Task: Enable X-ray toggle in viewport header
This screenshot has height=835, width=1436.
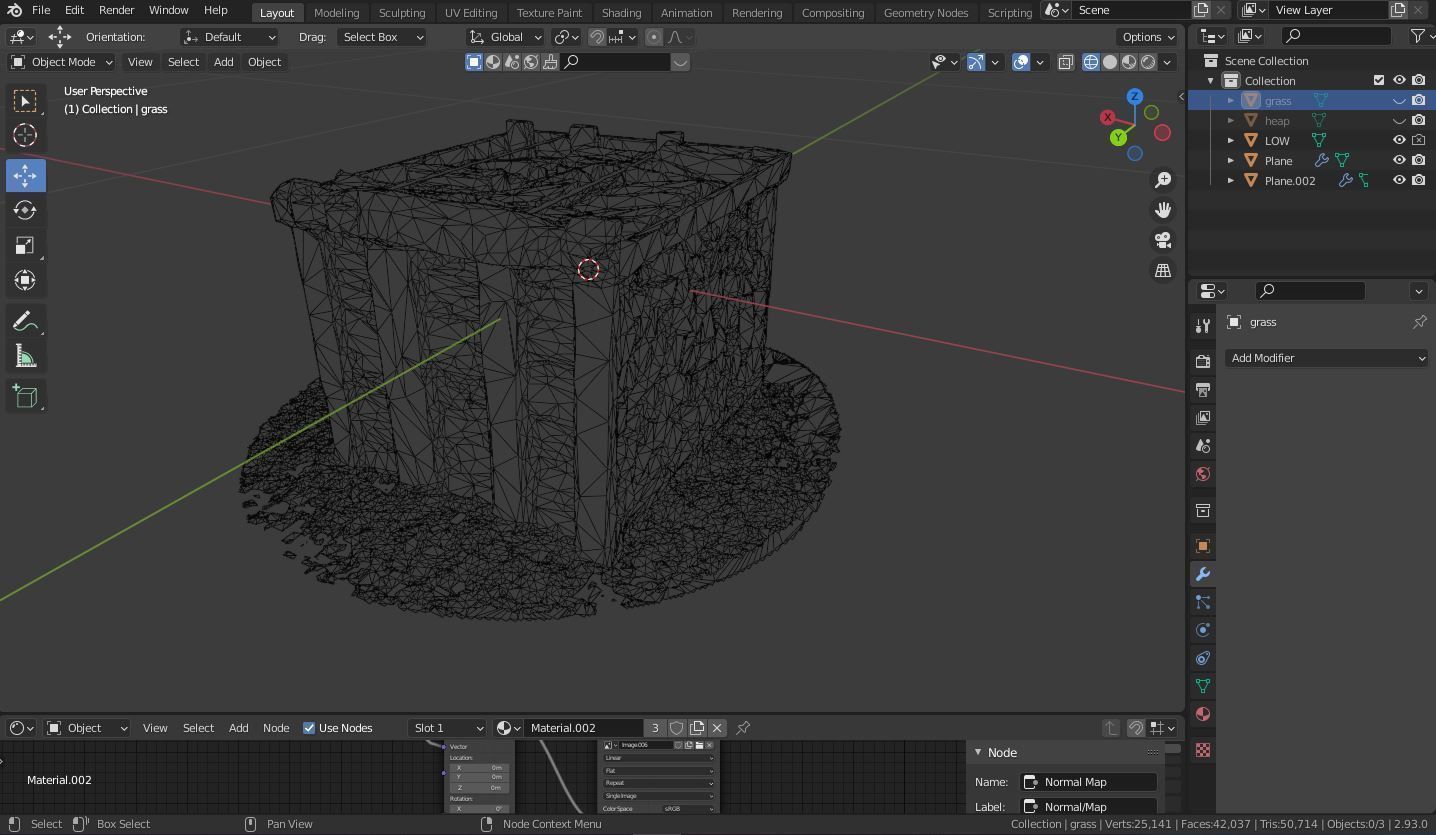Action: click(x=1066, y=62)
